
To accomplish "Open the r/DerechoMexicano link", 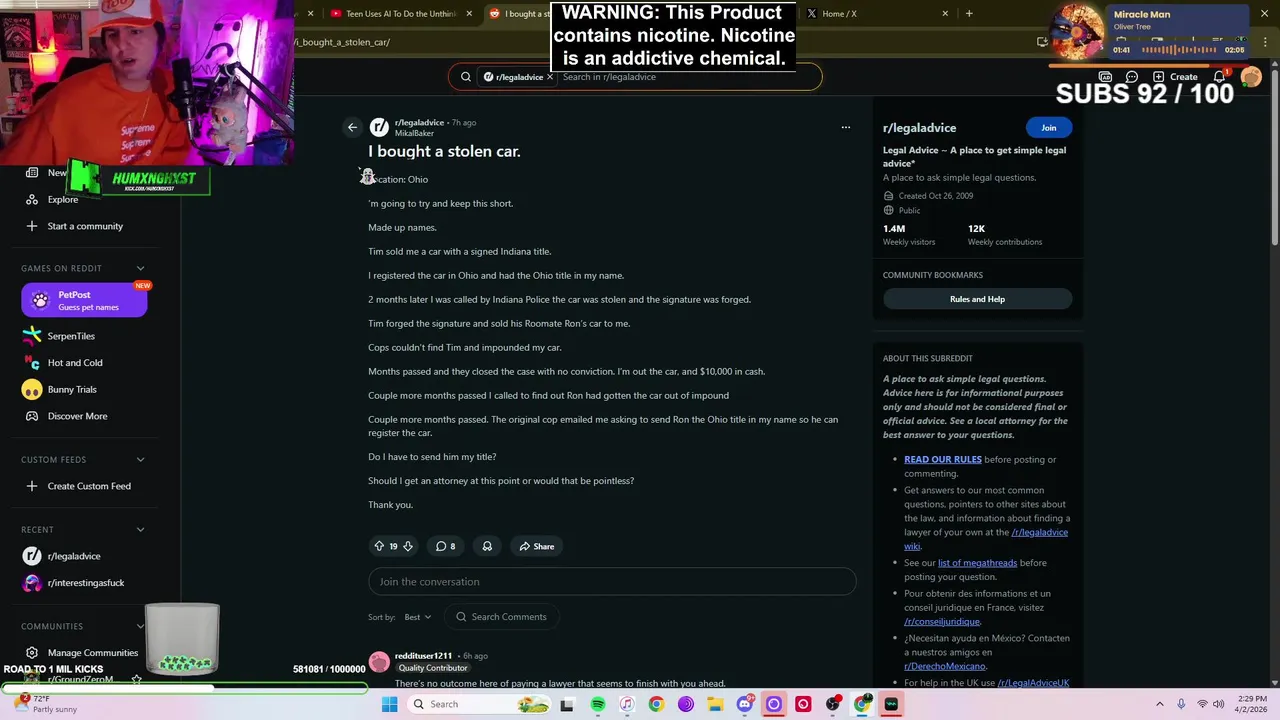I will [x=944, y=666].
